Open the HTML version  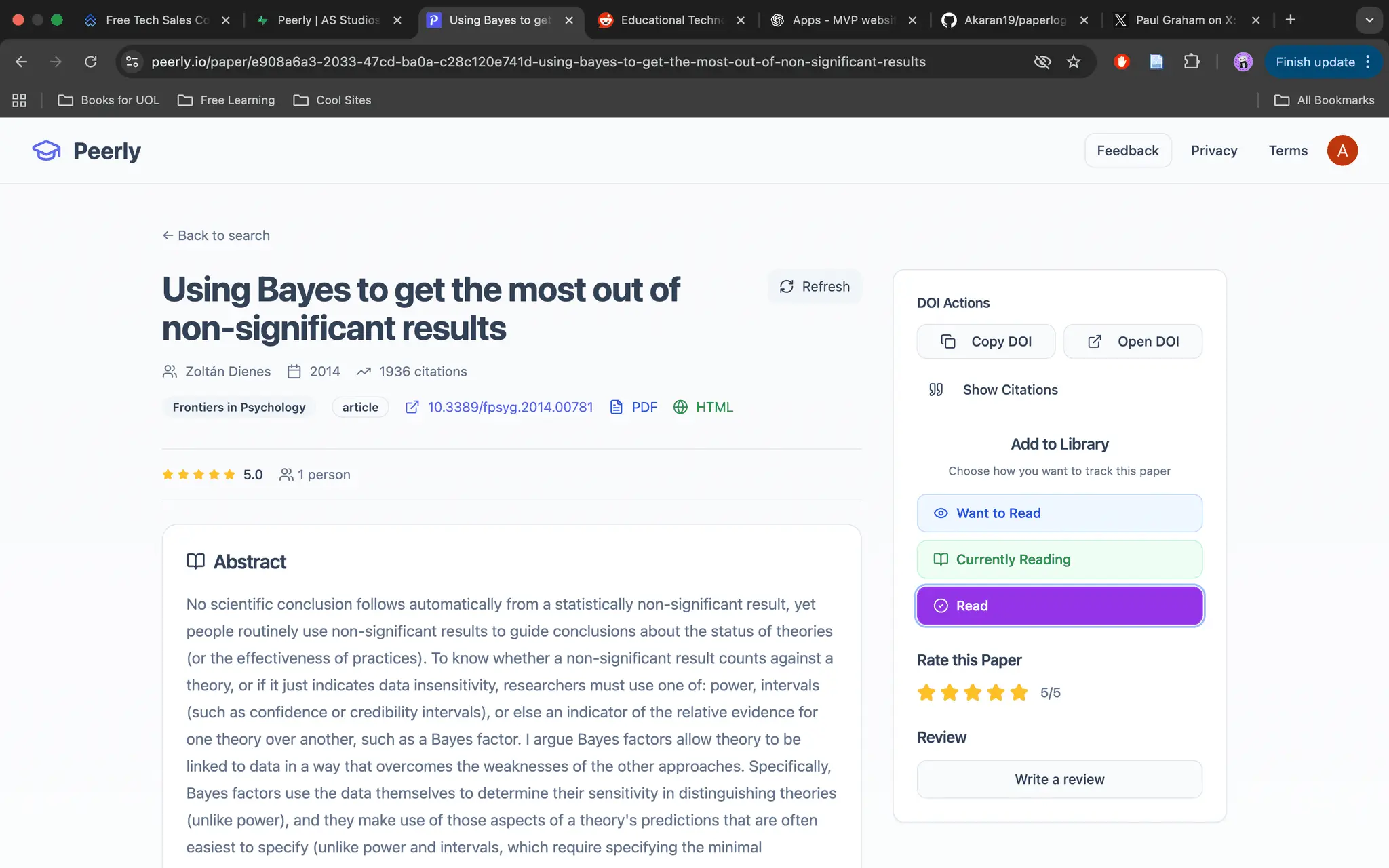(703, 407)
